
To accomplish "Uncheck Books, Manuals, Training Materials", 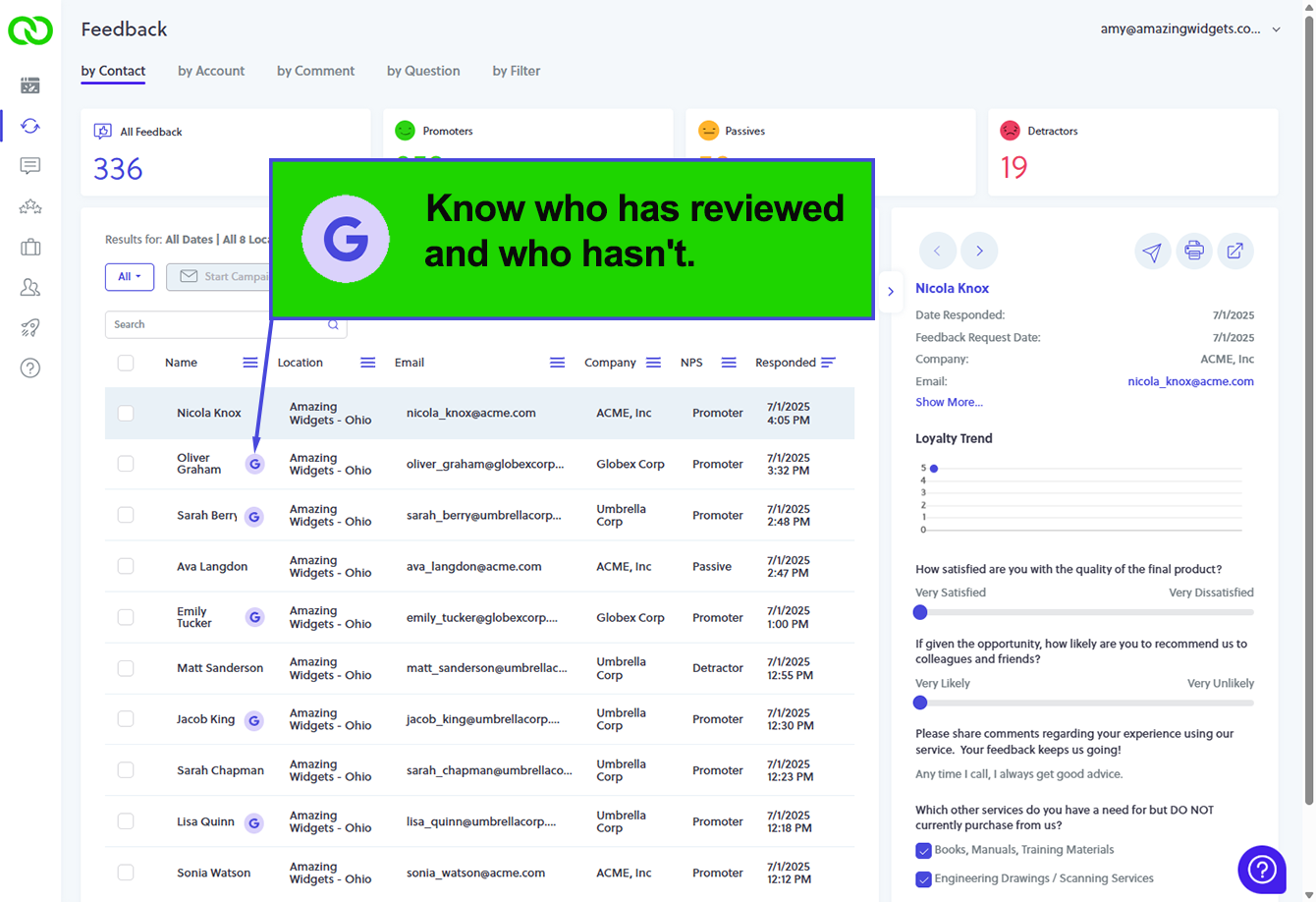I will [923, 851].
